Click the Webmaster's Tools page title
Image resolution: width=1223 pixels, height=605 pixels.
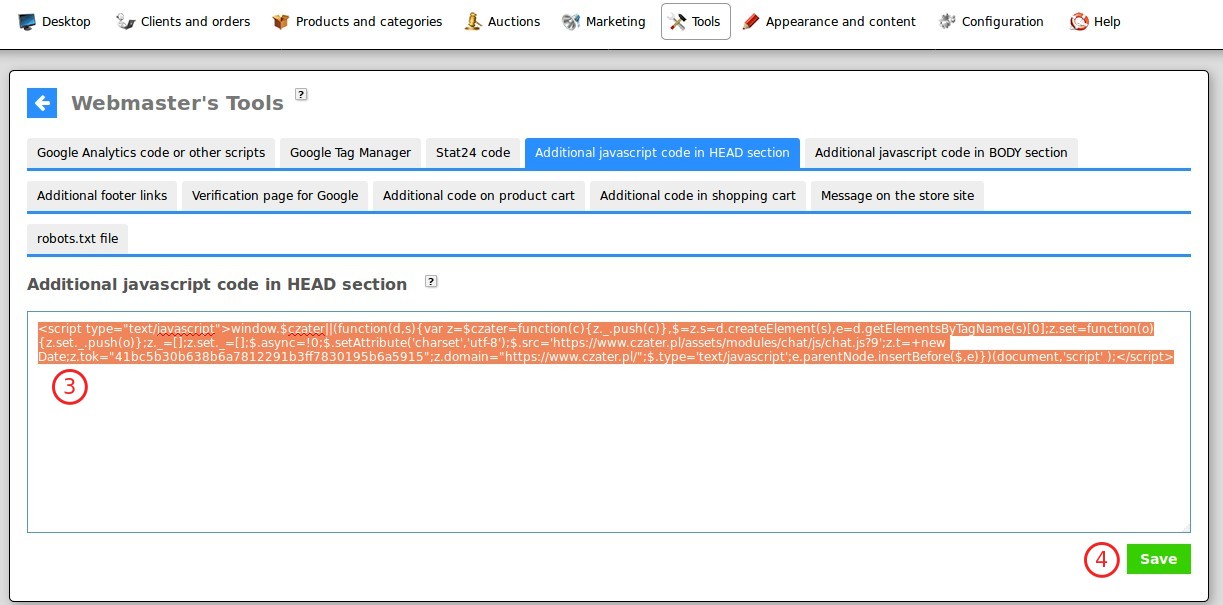(178, 103)
